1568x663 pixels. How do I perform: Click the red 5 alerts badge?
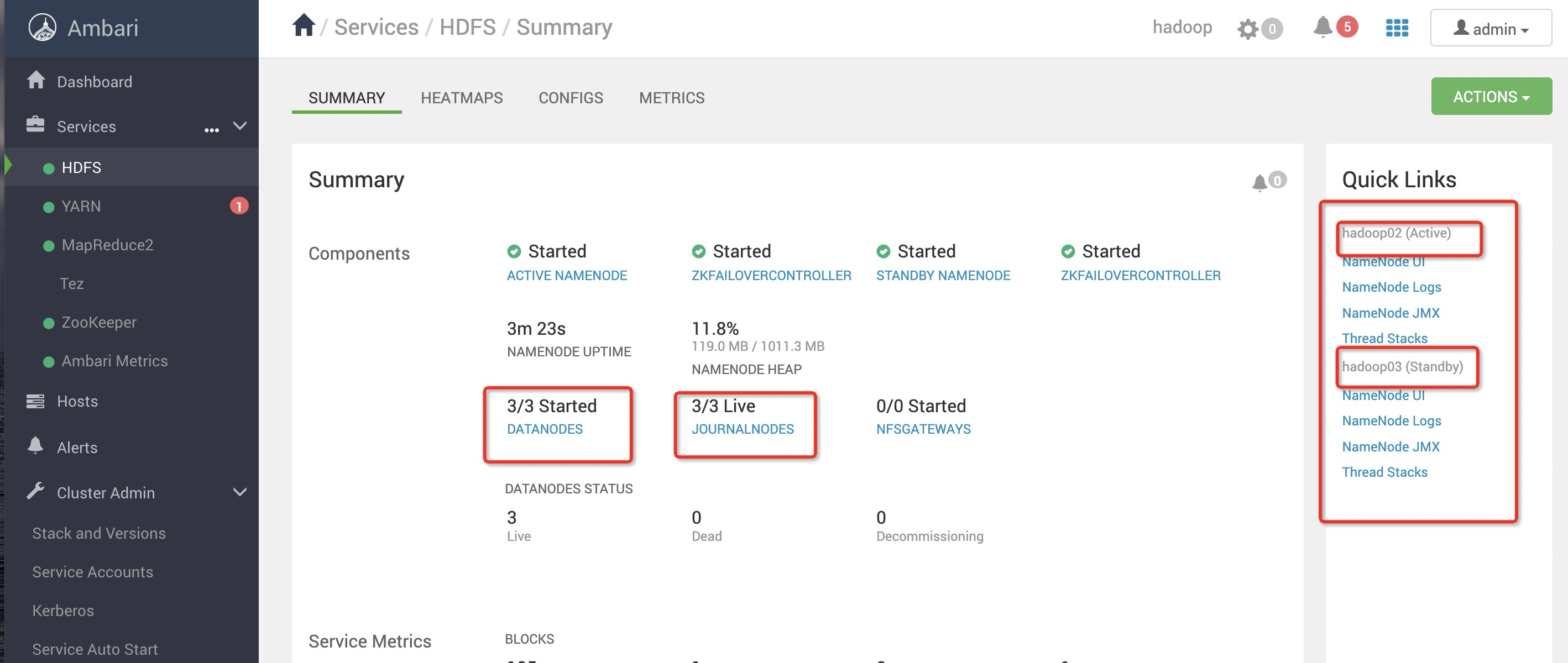tap(1347, 27)
